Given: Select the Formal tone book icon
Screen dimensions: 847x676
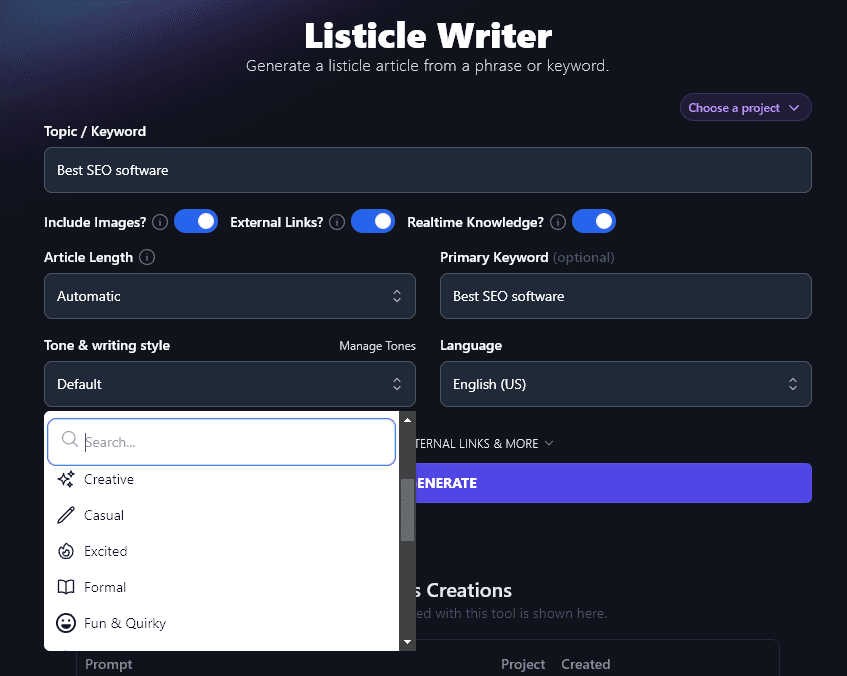Looking at the screenshot, I should [x=68, y=587].
